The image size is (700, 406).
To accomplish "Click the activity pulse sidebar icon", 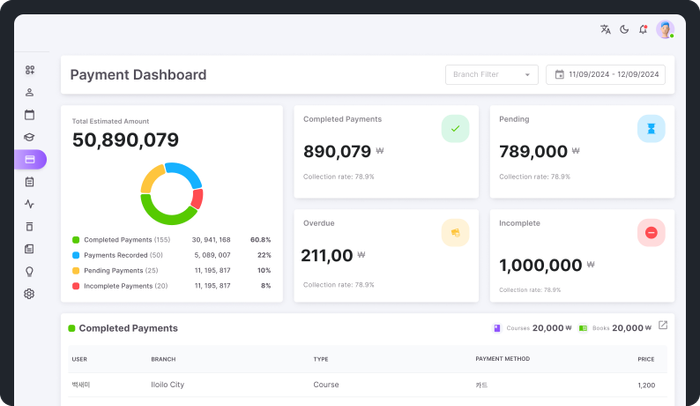I will coord(29,204).
